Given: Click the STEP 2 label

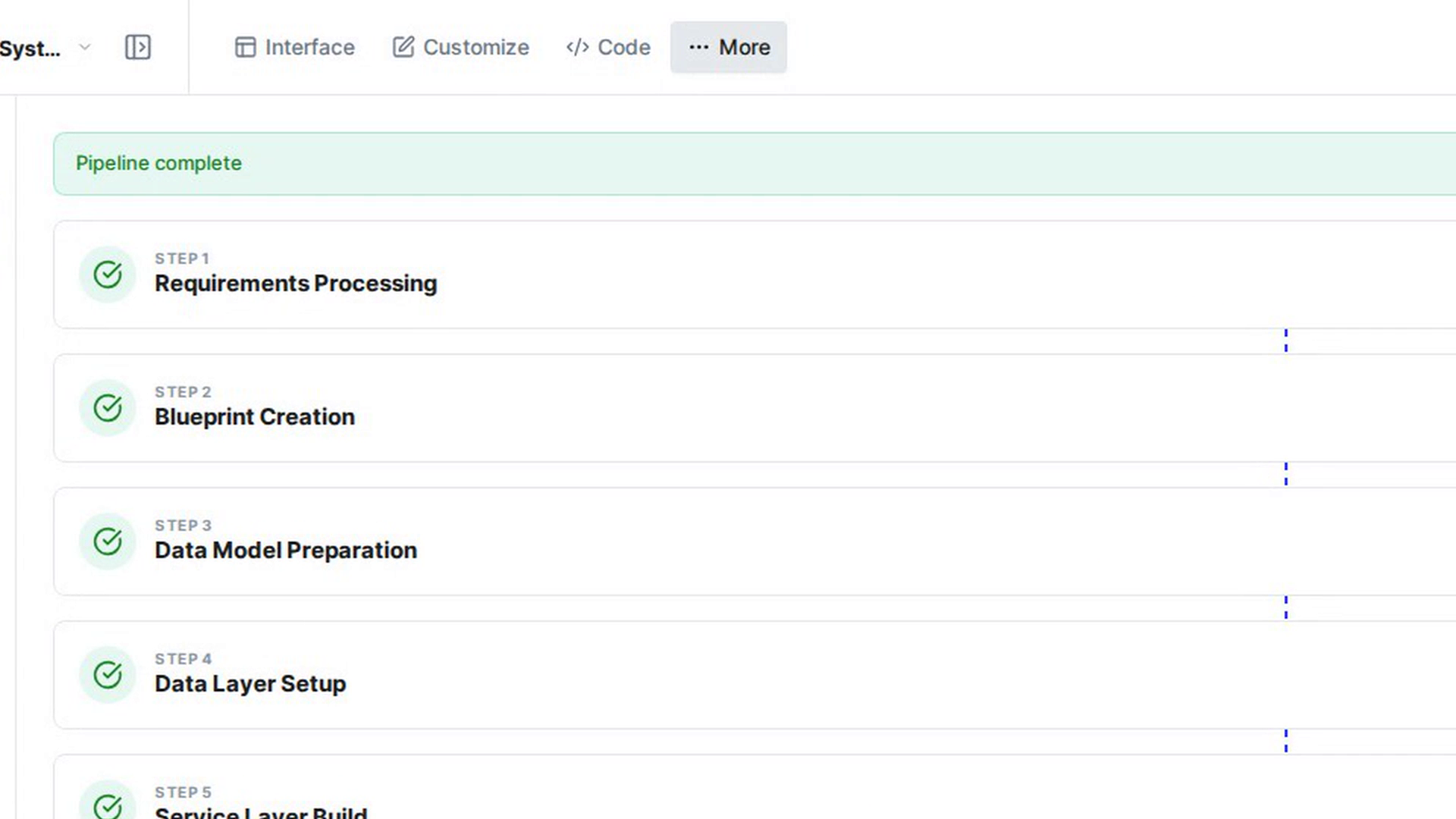Looking at the screenshot, I should coord(183,392).
